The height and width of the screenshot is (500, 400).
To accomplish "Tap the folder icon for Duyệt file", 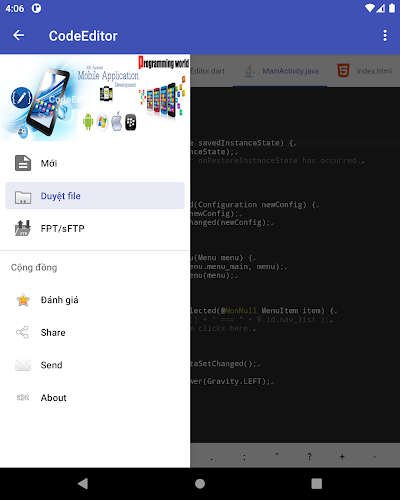I will 23,197.
